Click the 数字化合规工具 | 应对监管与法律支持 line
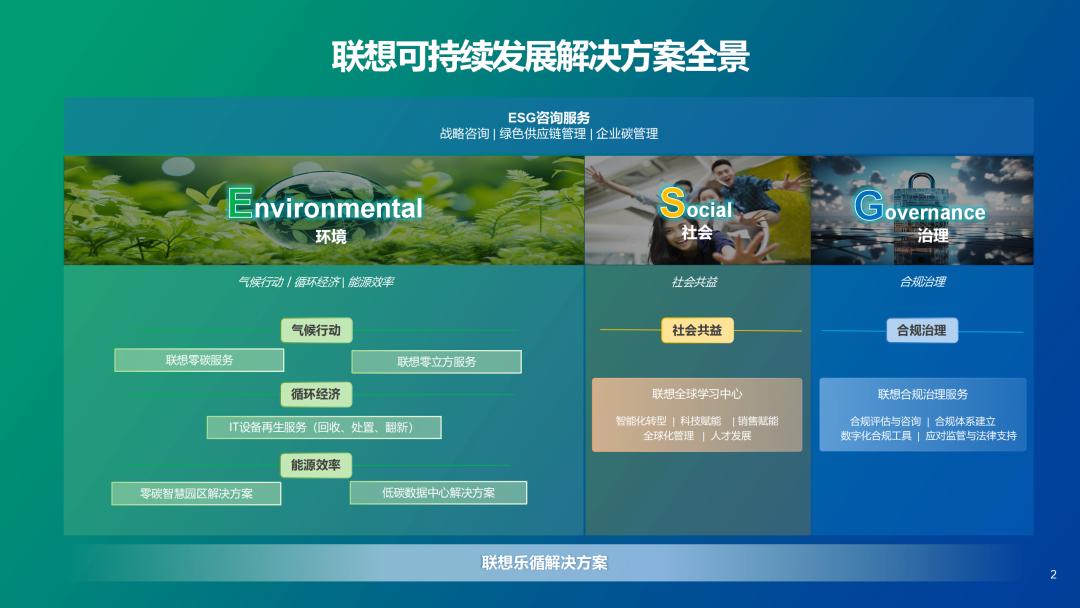Screen dimensions: 1080x608 (928, 436)
